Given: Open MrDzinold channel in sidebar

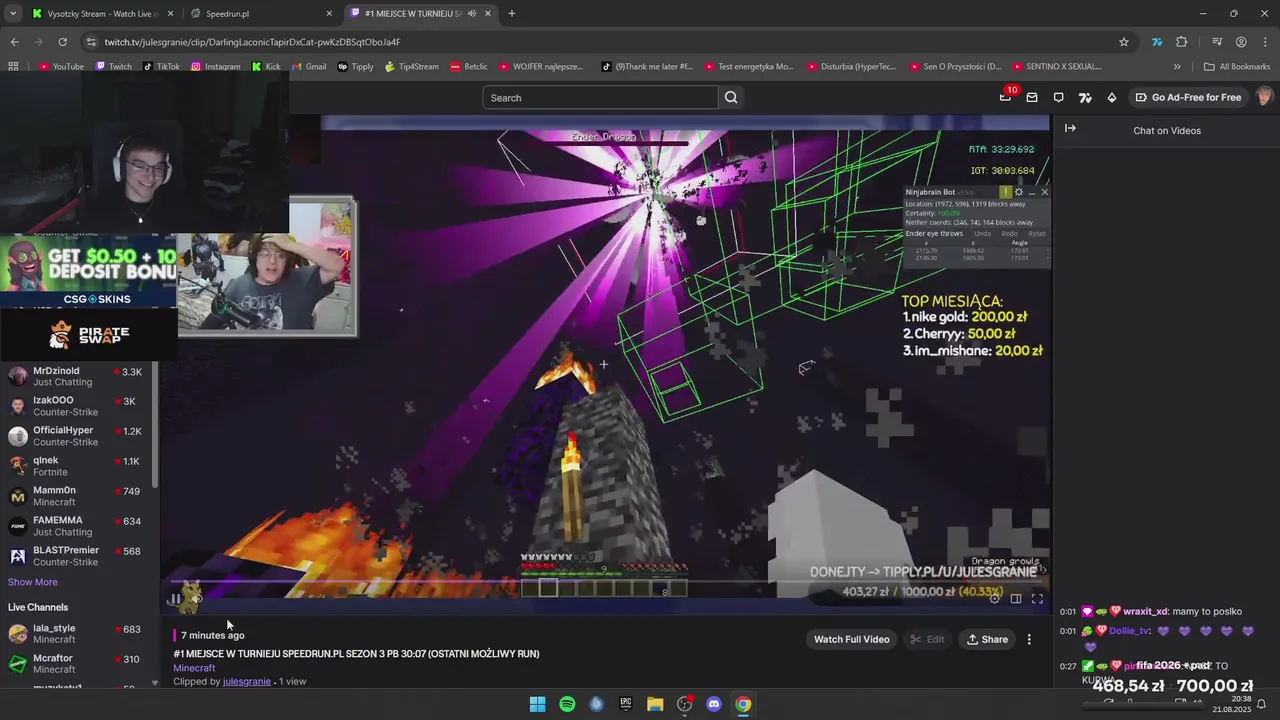Looking at the screenshot, I should click(x=78, y=376).
